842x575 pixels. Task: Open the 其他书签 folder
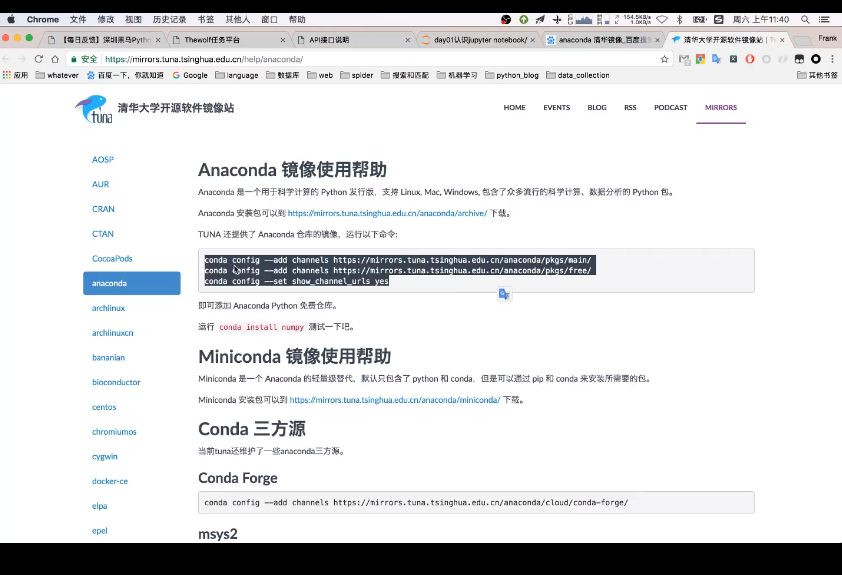click(x=817, y=75)
